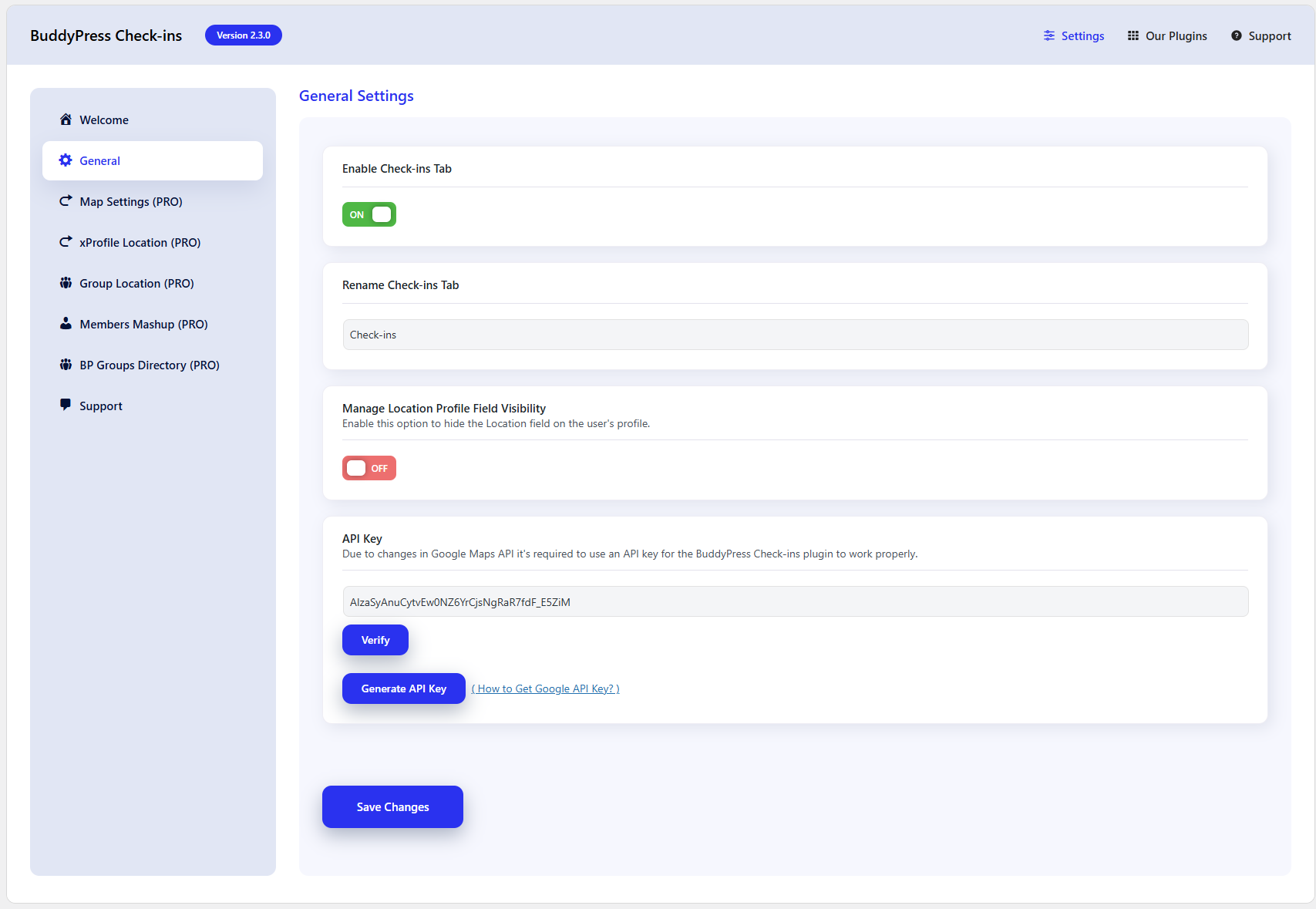This screenshot has width=1316, height=909.
Task: Select the Group Location people icon
Action: (66, 282)
